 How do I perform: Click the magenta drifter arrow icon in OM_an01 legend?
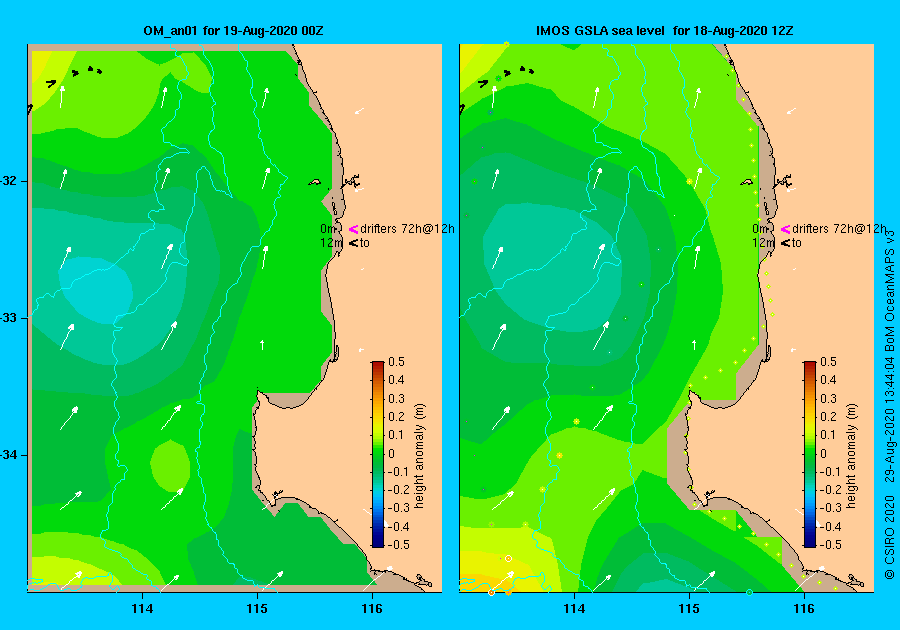click(353, 229)
